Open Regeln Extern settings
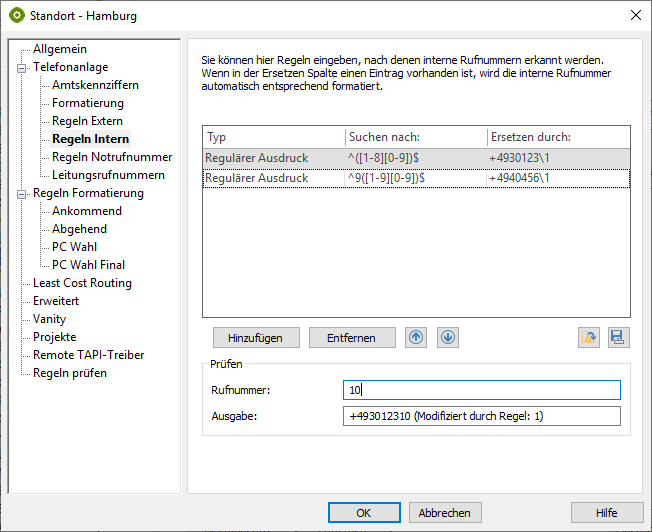This screenshot has width=652, height=532. point(87,121)
